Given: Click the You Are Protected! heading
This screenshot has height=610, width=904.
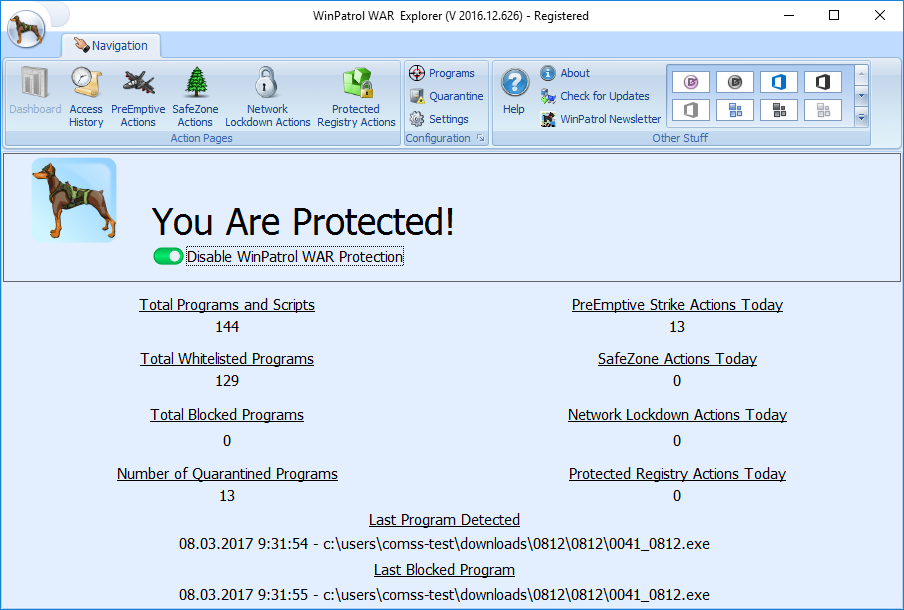Looking at the screenshot, I should [303, 221].
